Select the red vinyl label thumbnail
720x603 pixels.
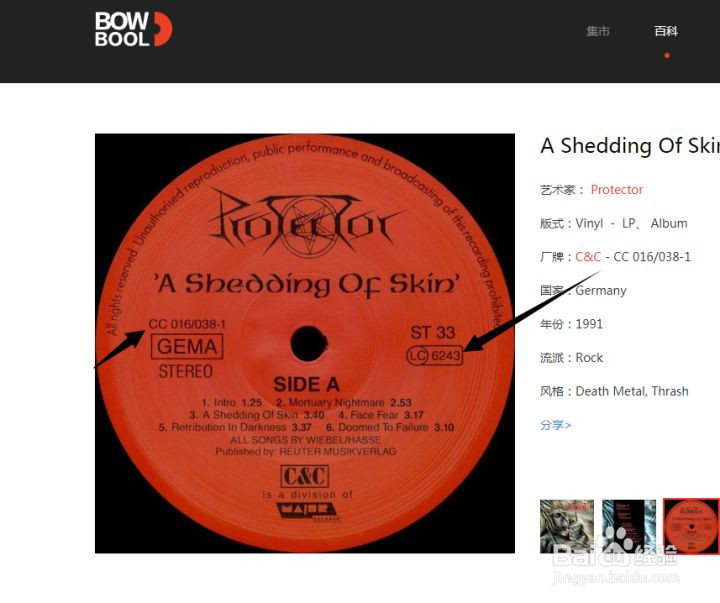[691, 526]
